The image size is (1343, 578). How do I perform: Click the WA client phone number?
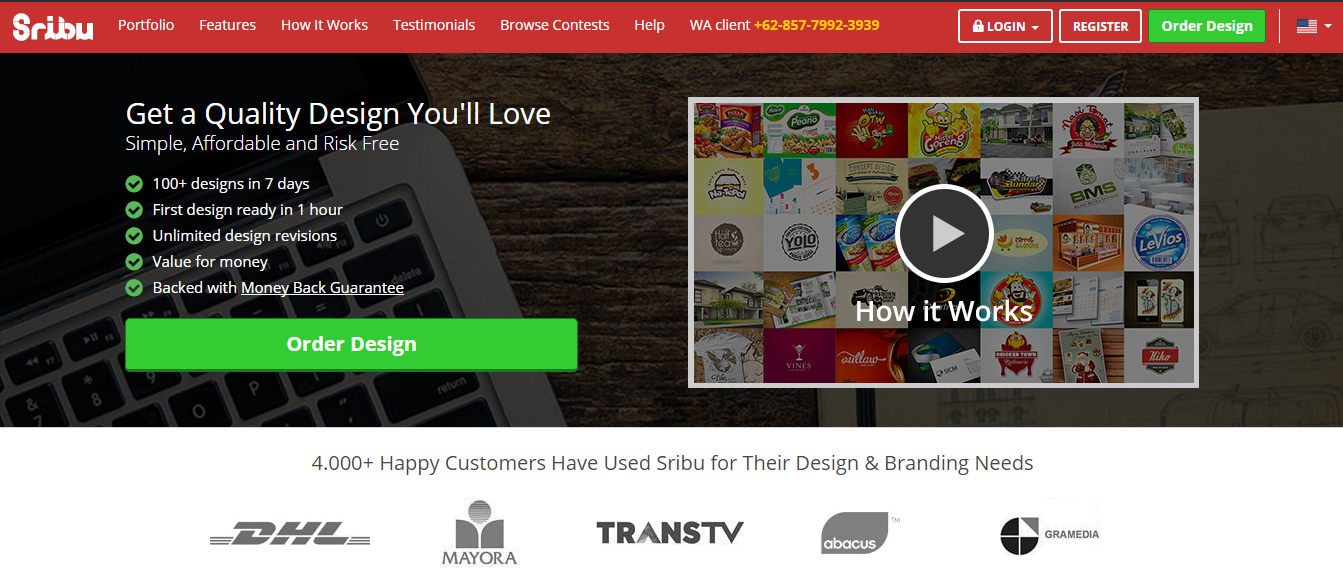817,25
